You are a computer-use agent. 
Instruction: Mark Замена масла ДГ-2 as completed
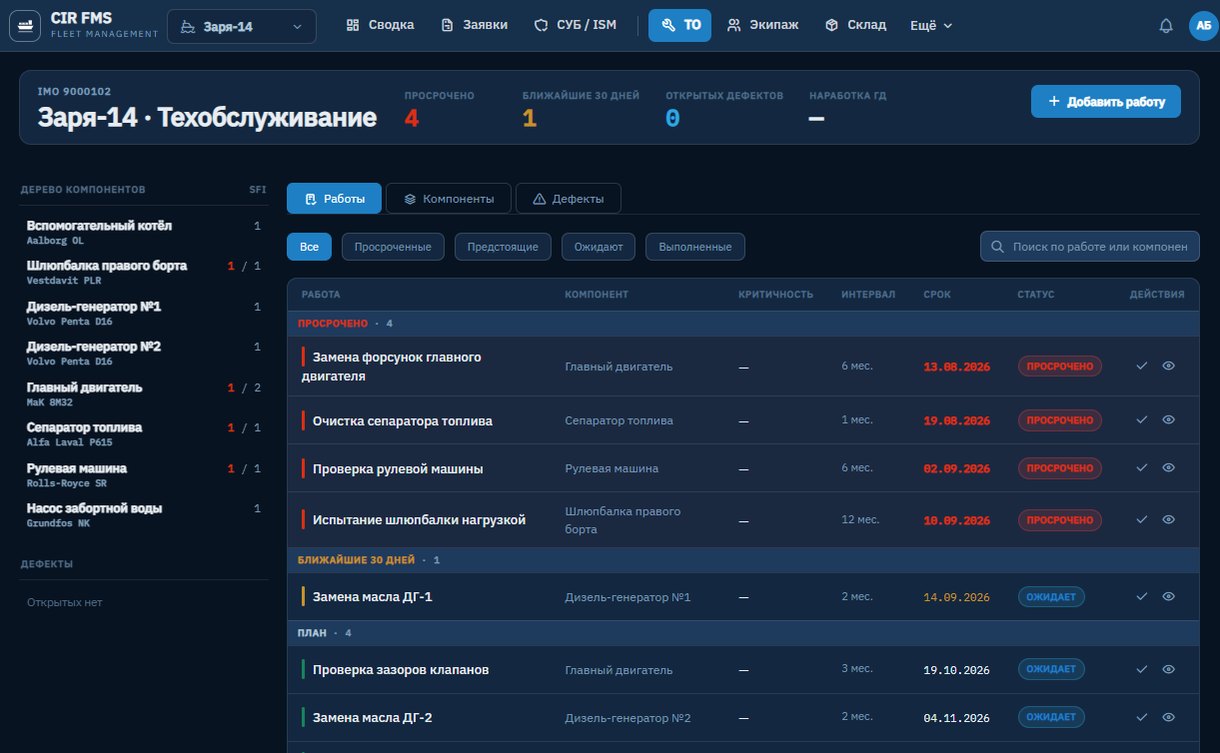[1141, 717]
